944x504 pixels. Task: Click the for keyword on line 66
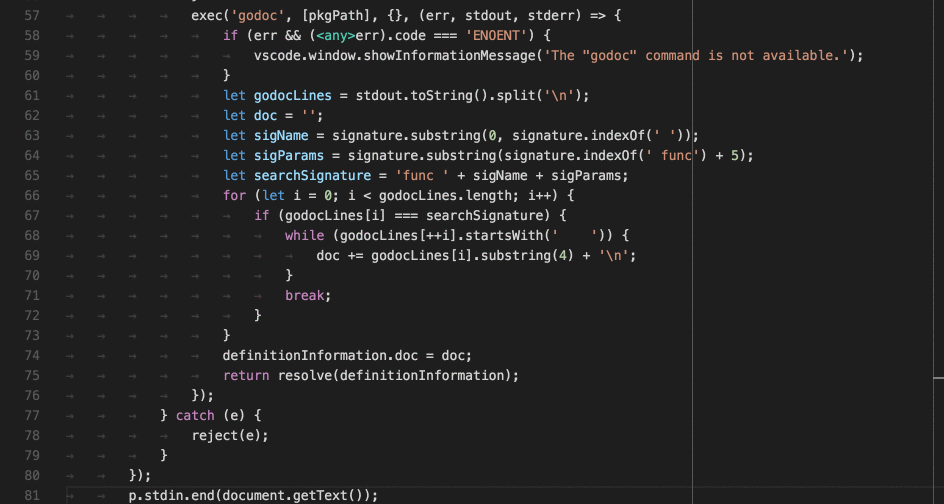(x=234, y=196)
